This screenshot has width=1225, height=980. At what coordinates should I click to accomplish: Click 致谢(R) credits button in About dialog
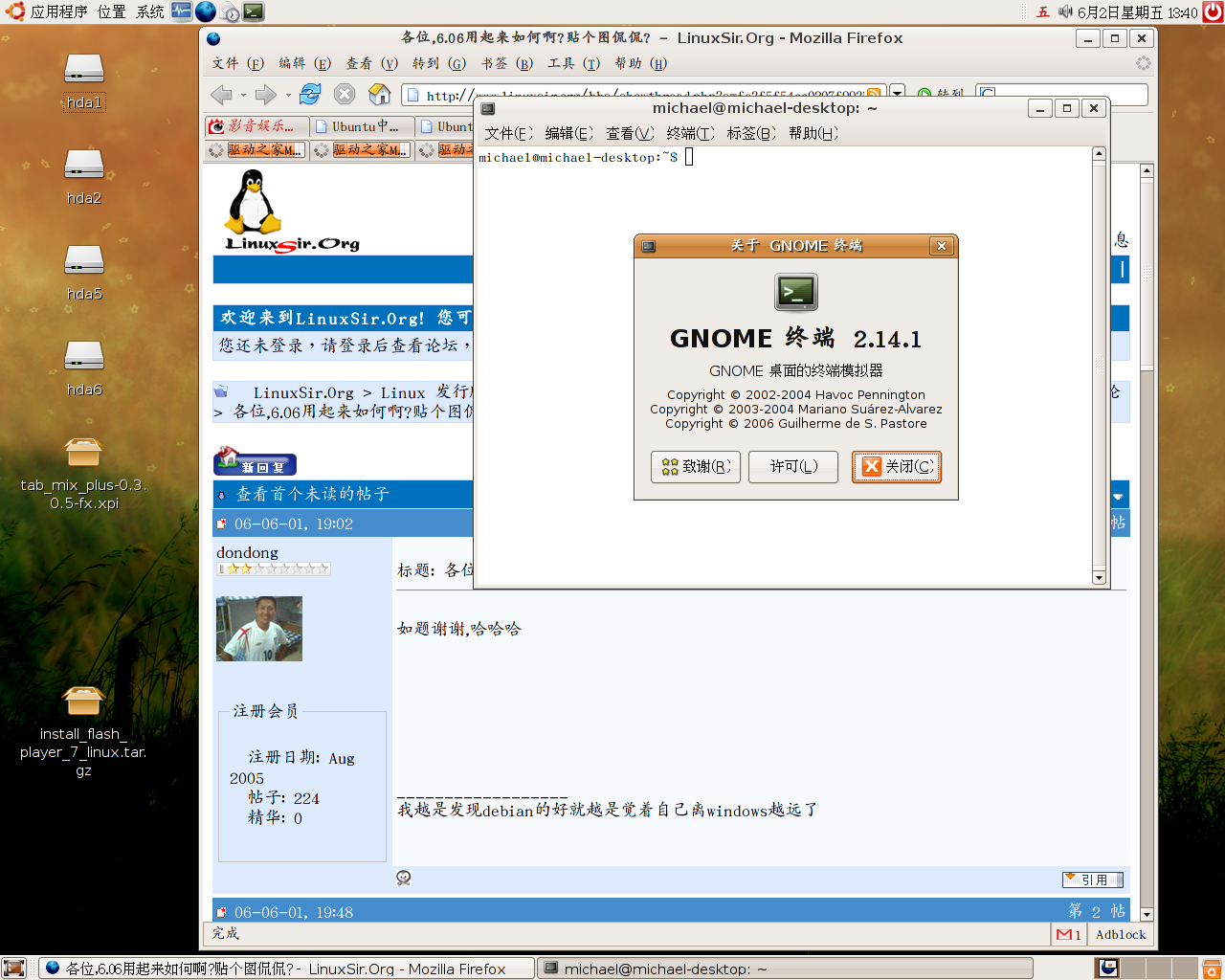(696, 467)
